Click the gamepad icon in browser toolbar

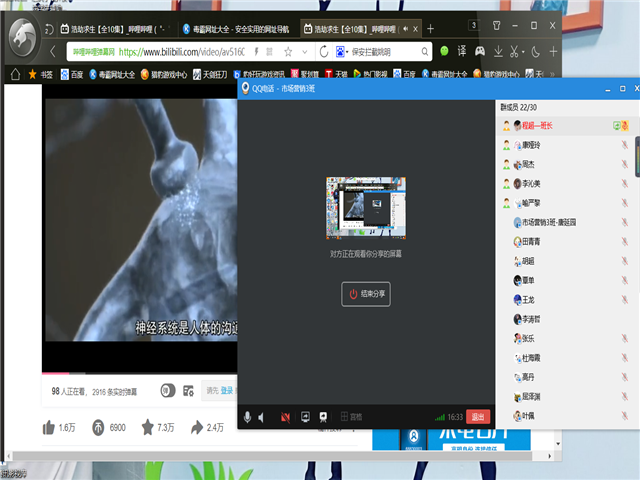coord(480,51)
